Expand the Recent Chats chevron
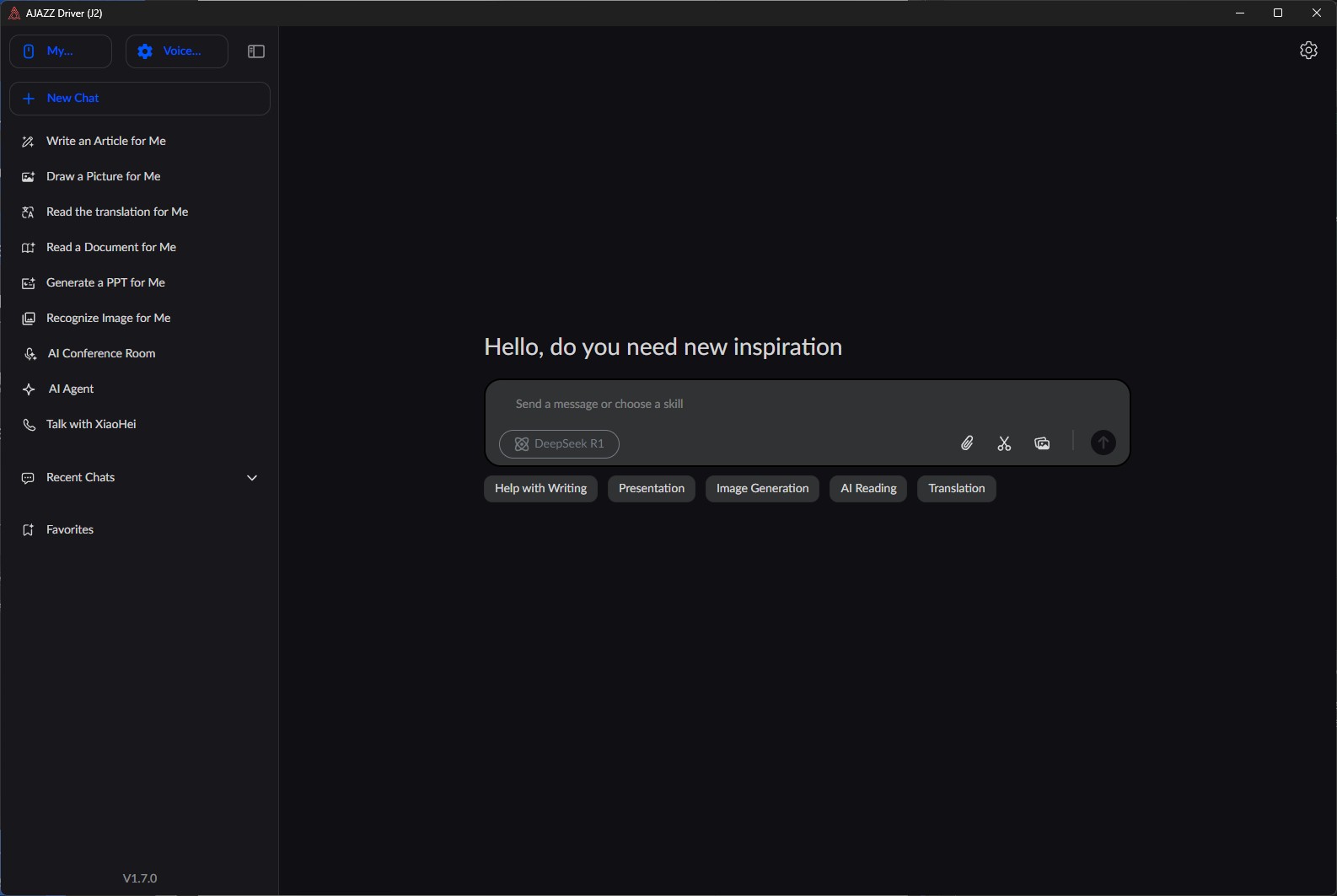The width and height of the screenshot is (1337, 896). [x=251, y=478]
